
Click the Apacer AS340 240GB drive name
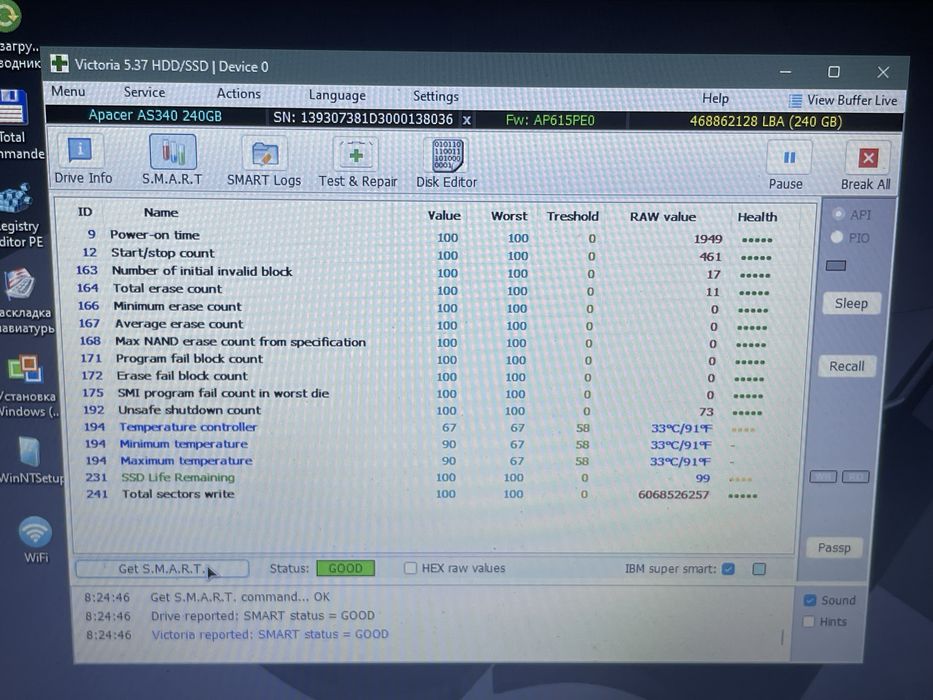(x=155, y=115)
